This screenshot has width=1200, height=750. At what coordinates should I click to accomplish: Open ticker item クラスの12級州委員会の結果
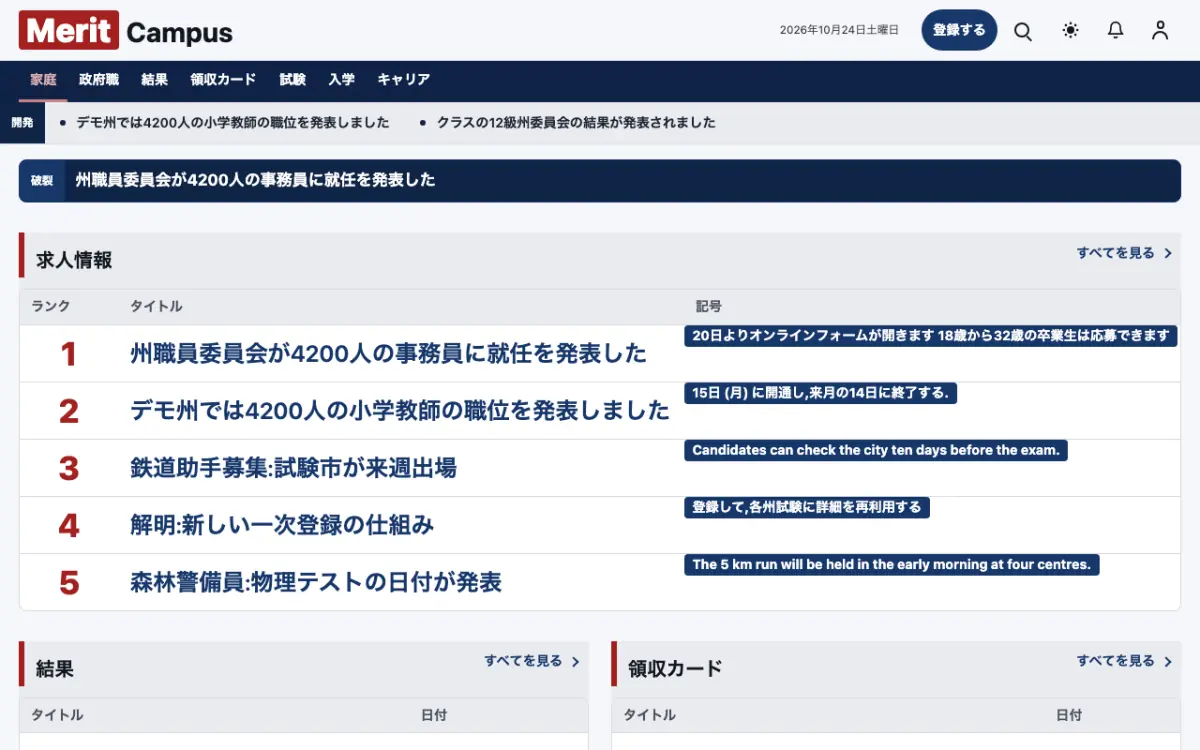pyautogui.click(x=576, y=123)
